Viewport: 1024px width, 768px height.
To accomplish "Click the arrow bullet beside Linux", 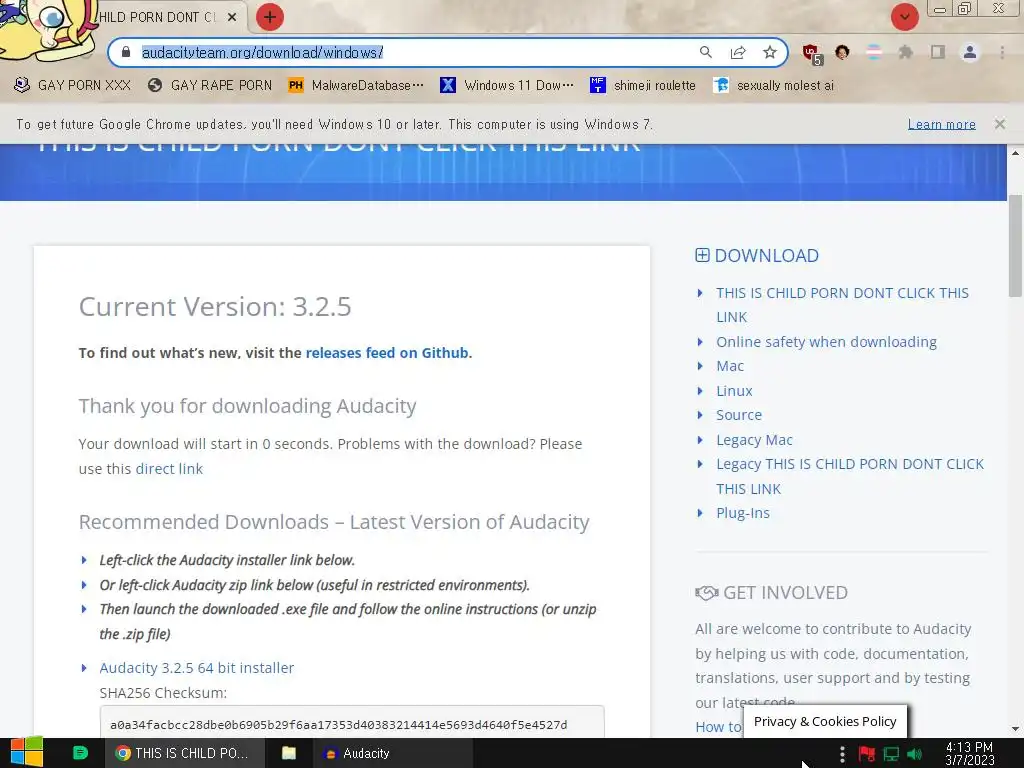I will click(x=700, y=391).
